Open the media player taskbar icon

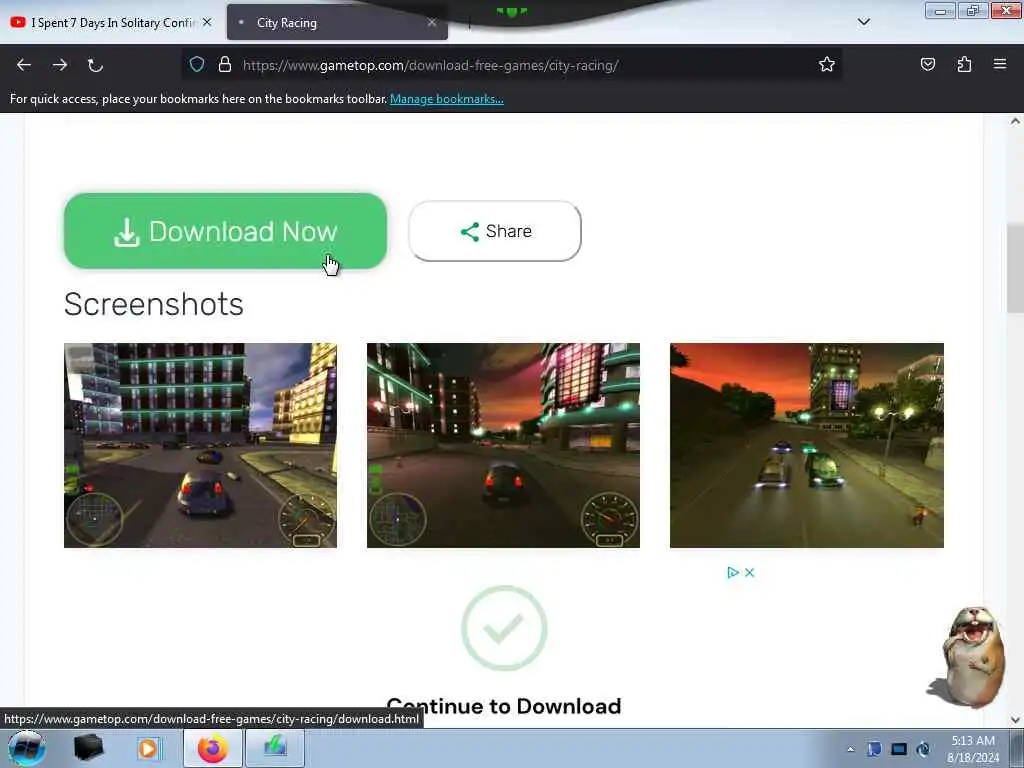click(x=148, y=748)
